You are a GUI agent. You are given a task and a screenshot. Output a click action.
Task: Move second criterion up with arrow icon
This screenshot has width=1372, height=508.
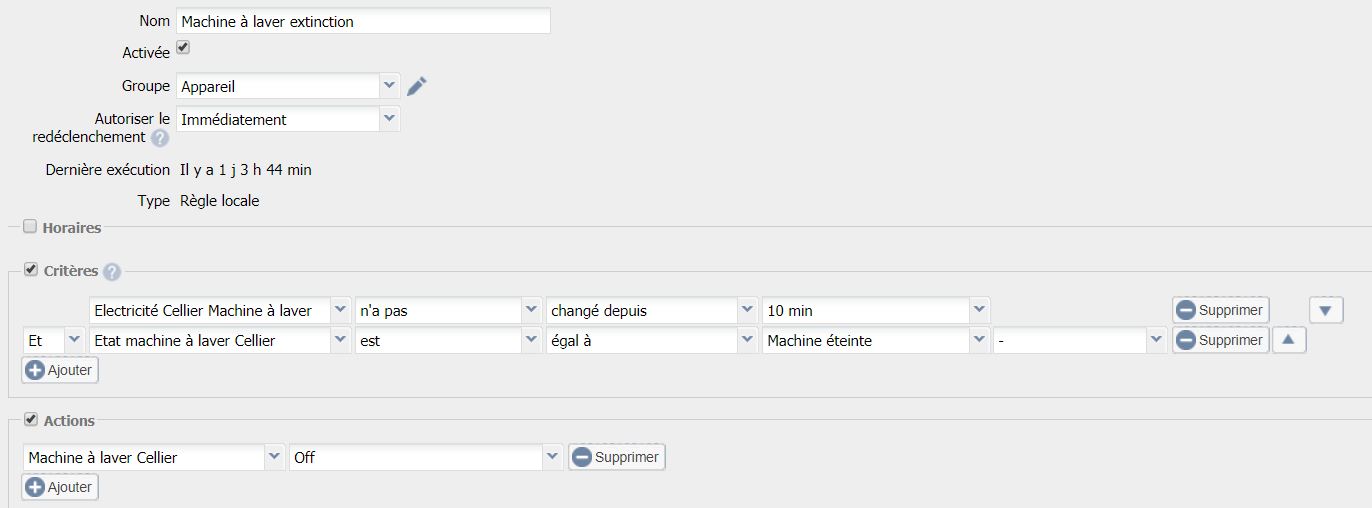coord(1289,340)
